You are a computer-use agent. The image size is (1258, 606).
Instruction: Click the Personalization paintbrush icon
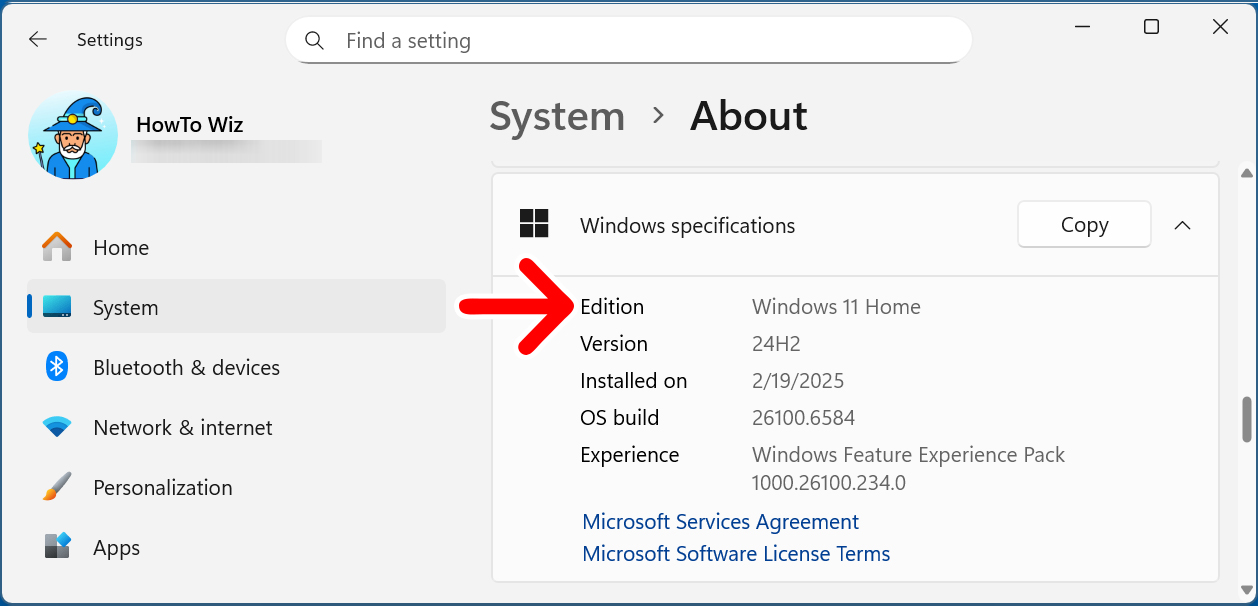[x=57, y=487]
